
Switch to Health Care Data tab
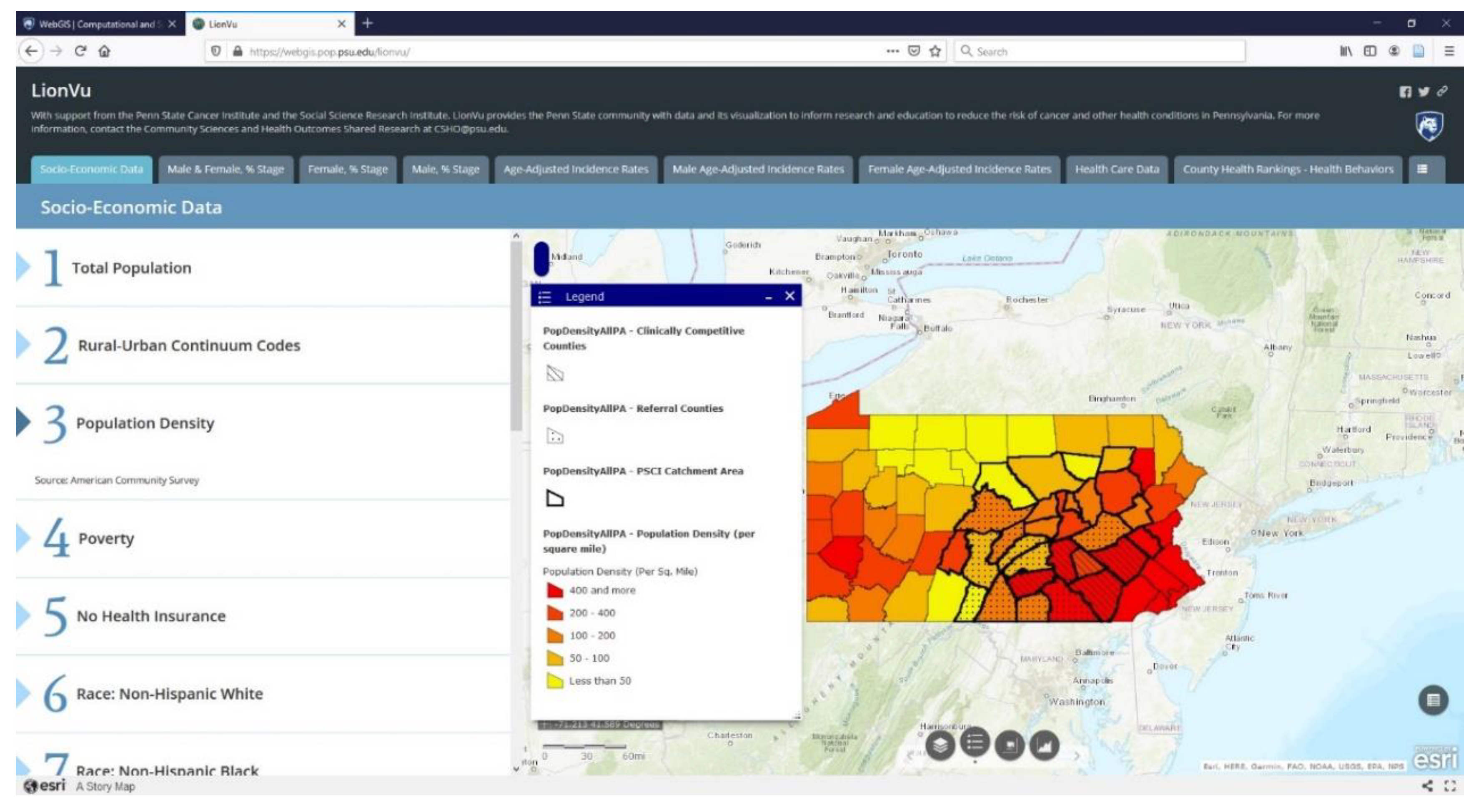tap(1117, 169)
